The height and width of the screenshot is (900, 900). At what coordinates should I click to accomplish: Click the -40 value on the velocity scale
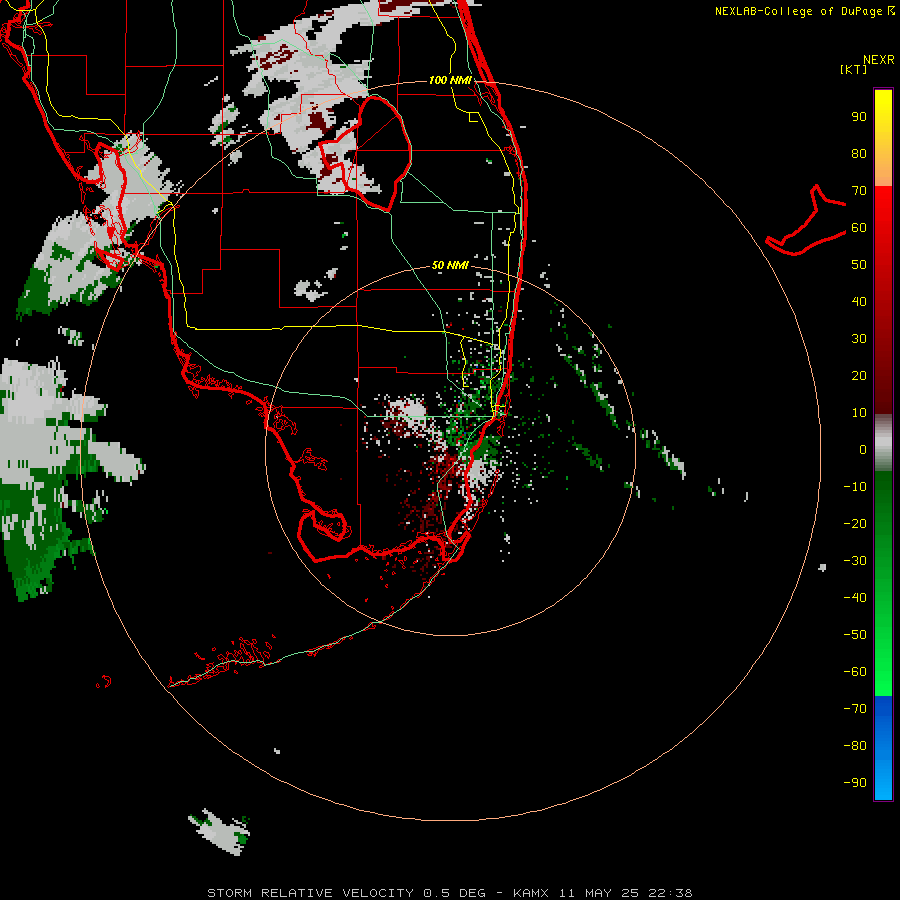tap(855, 598)
